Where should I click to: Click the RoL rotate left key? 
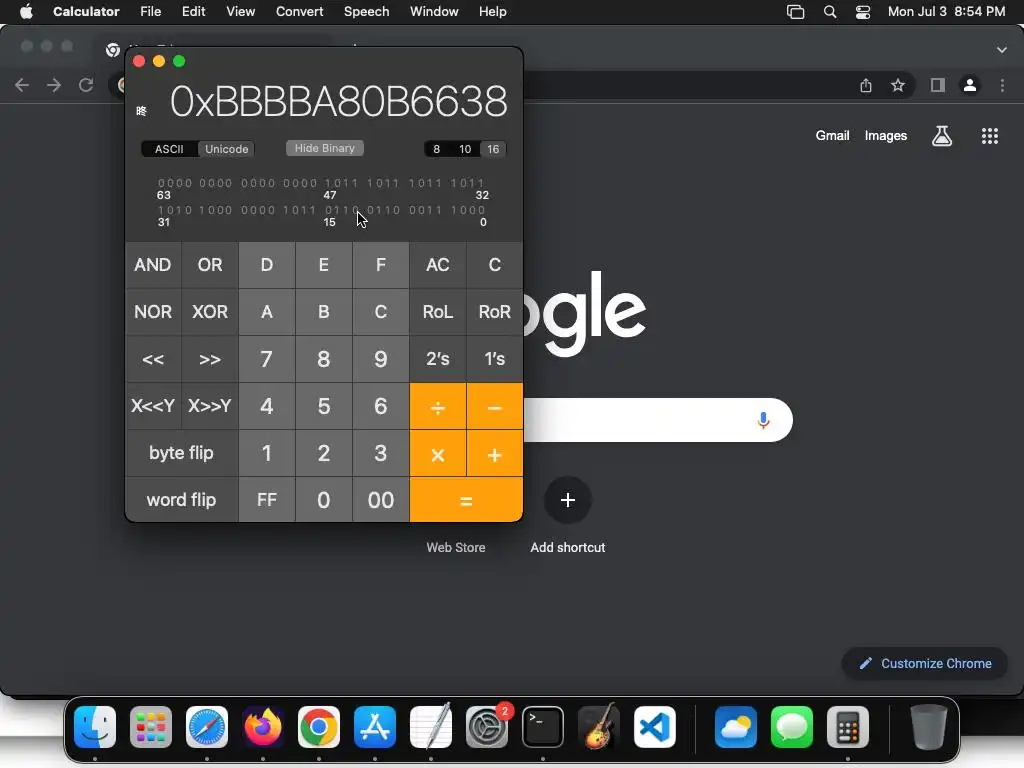438,312
